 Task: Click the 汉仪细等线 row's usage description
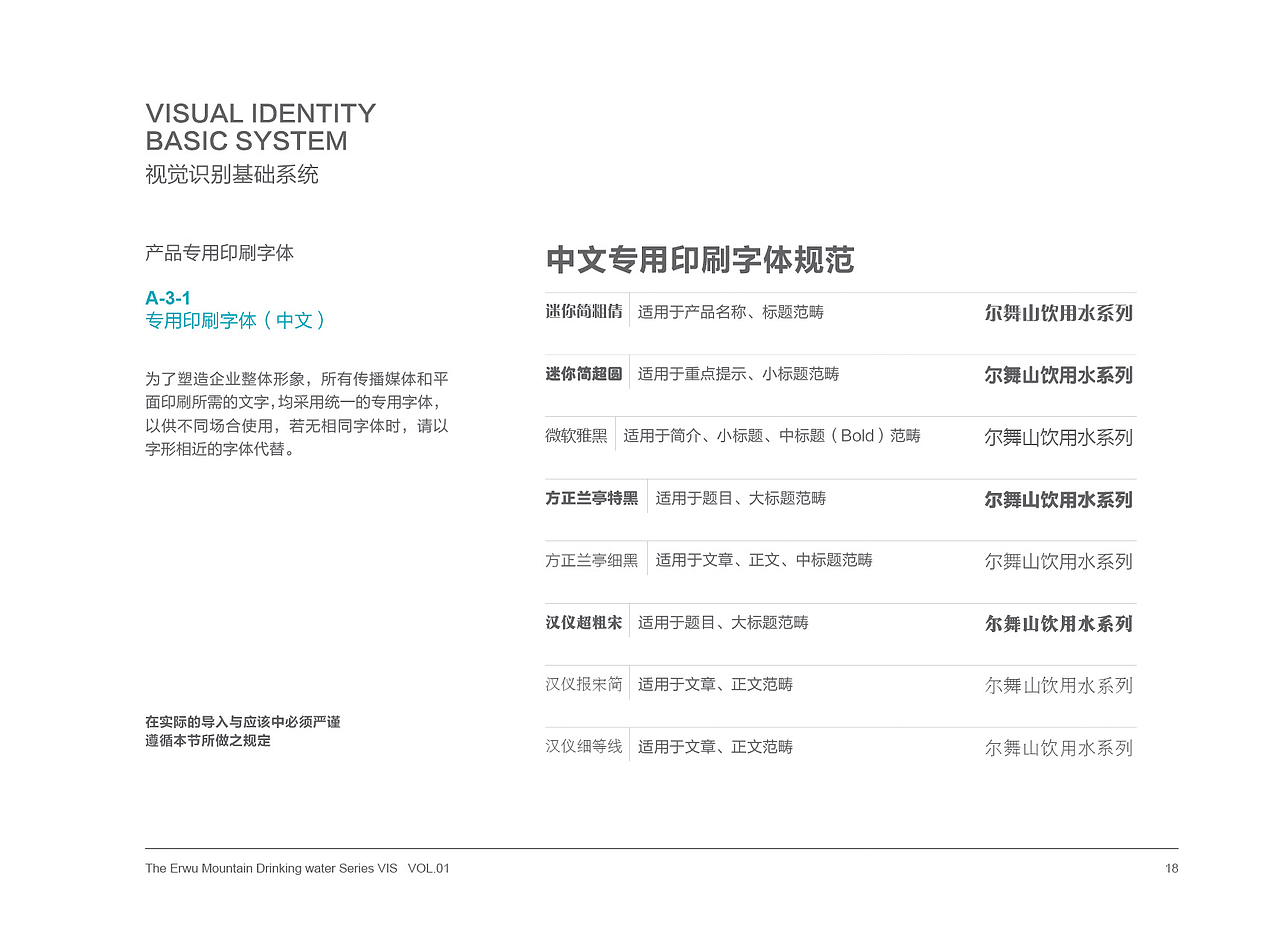tap(716, 746)
